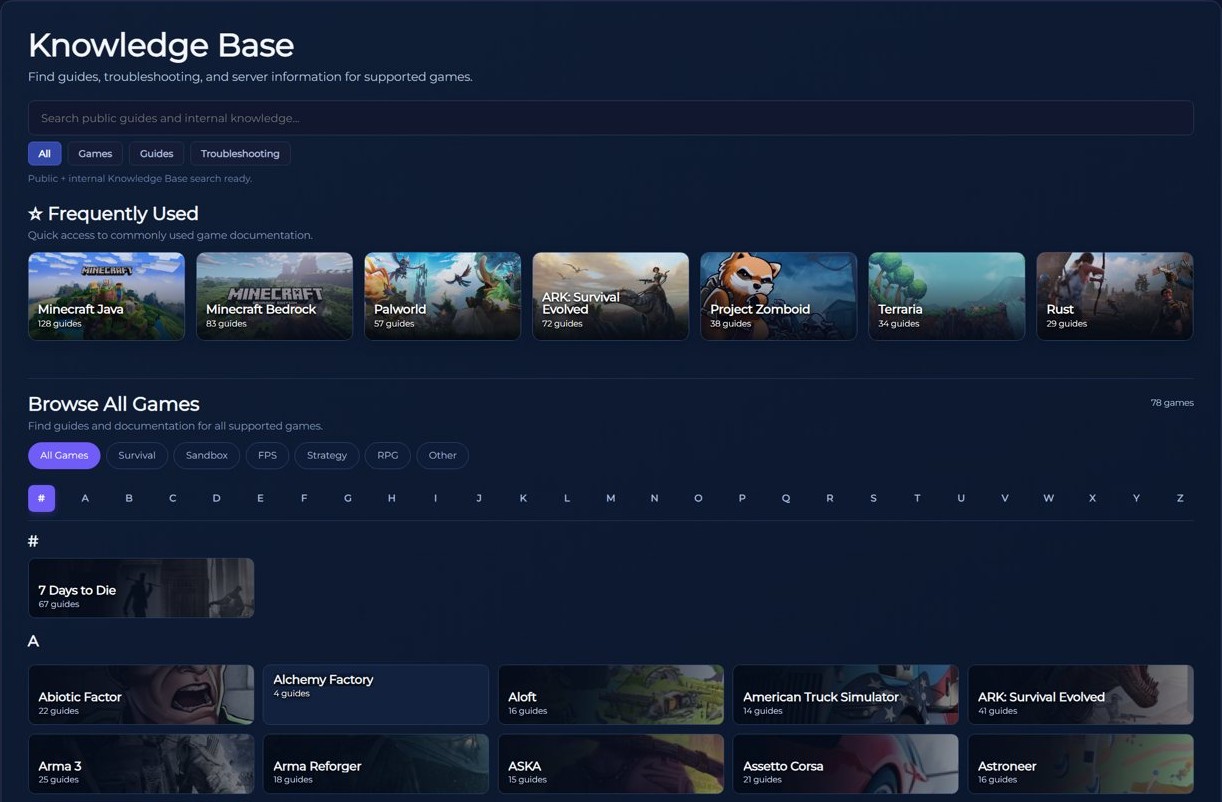Jump to the # alphabet section
1222x802 pixels.
(x=41, y=498)
